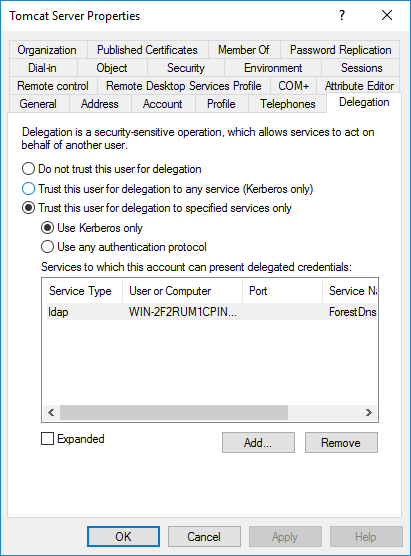The image size is (411, 556).
Task: Confirm with the OK button
Action: [123, 536]
